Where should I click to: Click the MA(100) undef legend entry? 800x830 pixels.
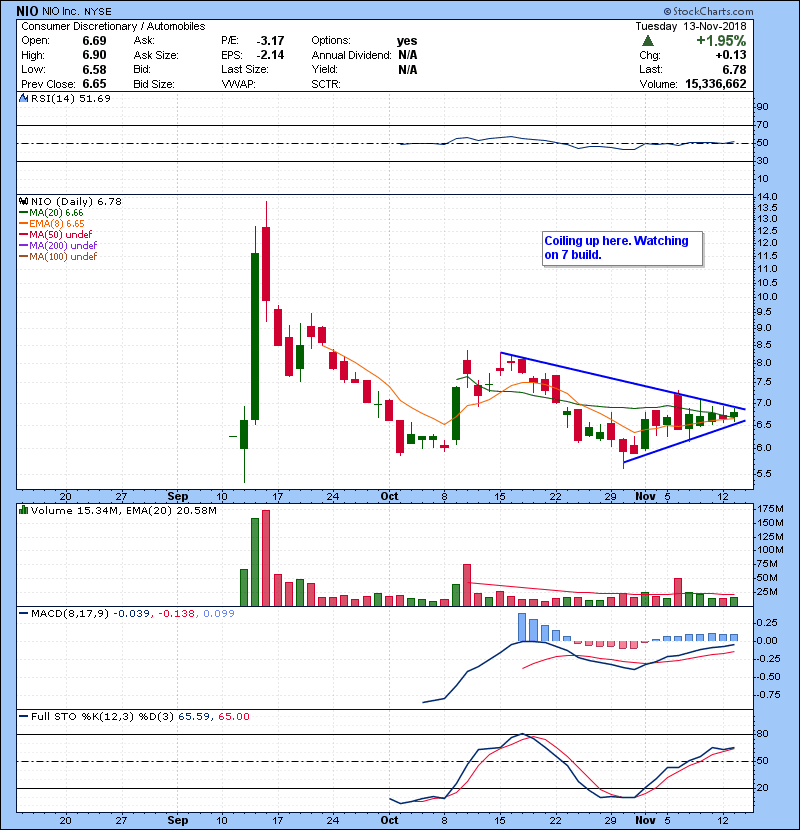tap(63, 256)
